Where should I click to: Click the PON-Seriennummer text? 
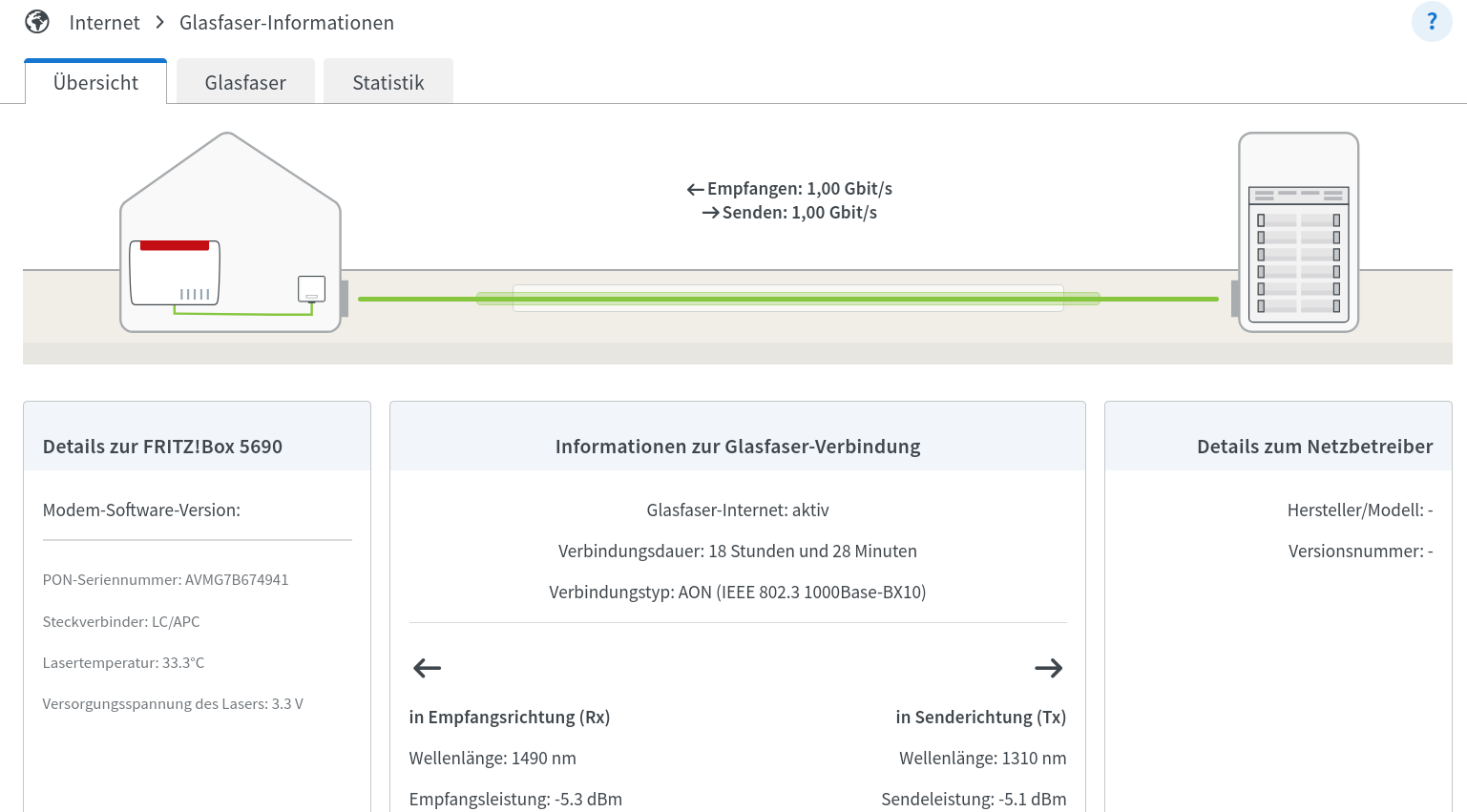coord(165,580)
